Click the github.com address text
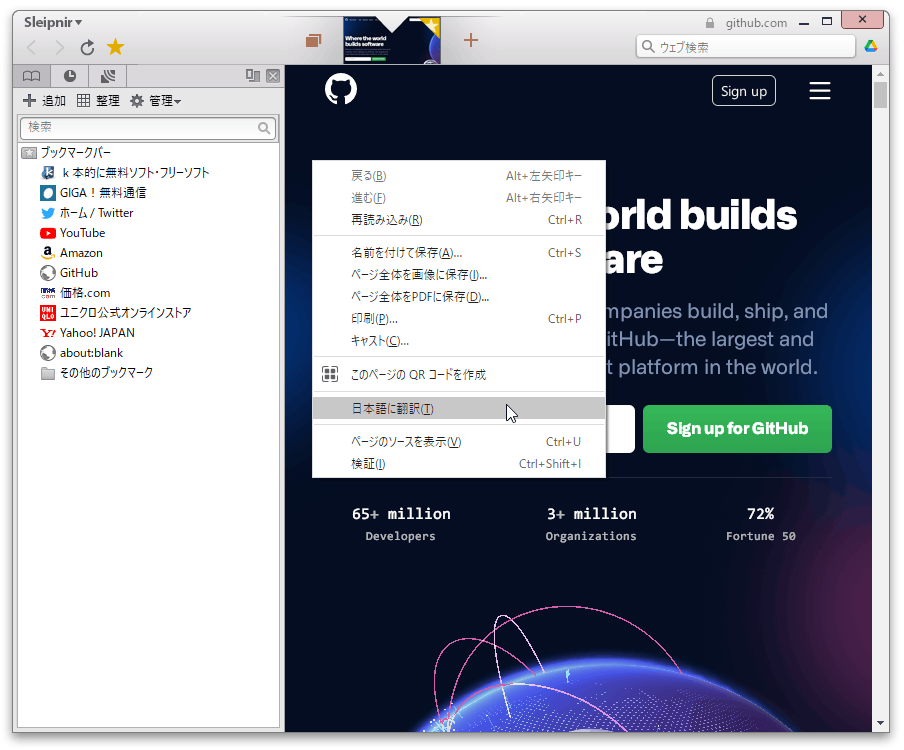 756,23
